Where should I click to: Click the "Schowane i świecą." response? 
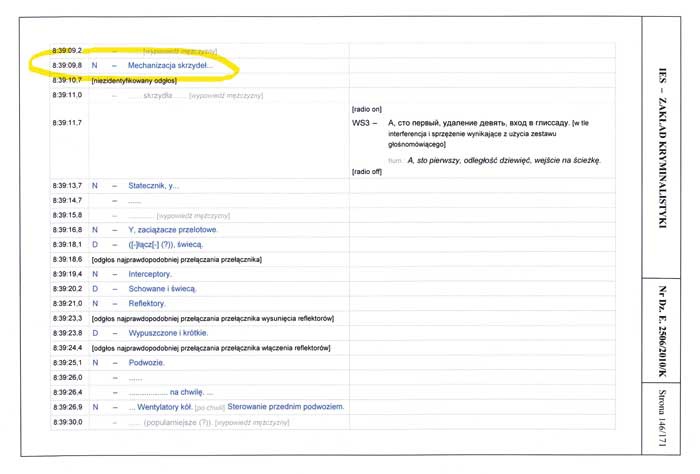pos(162,289)
